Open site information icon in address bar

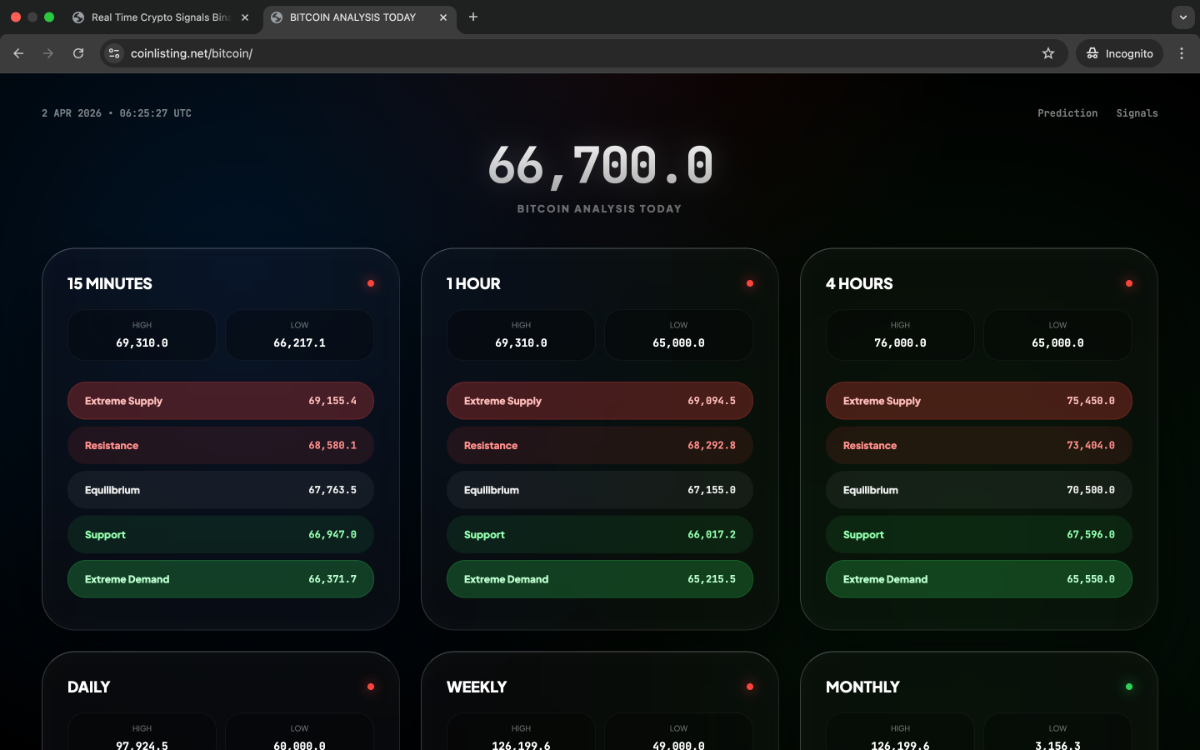(113, 53)
